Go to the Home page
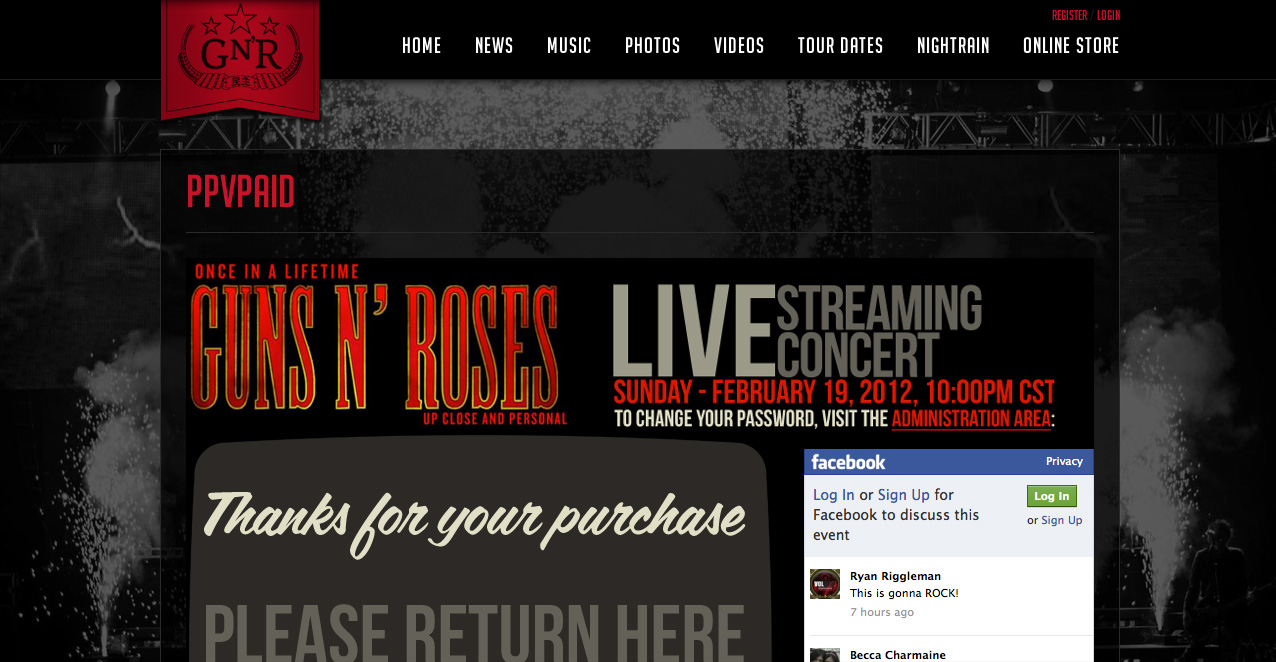 pos(421,45)
